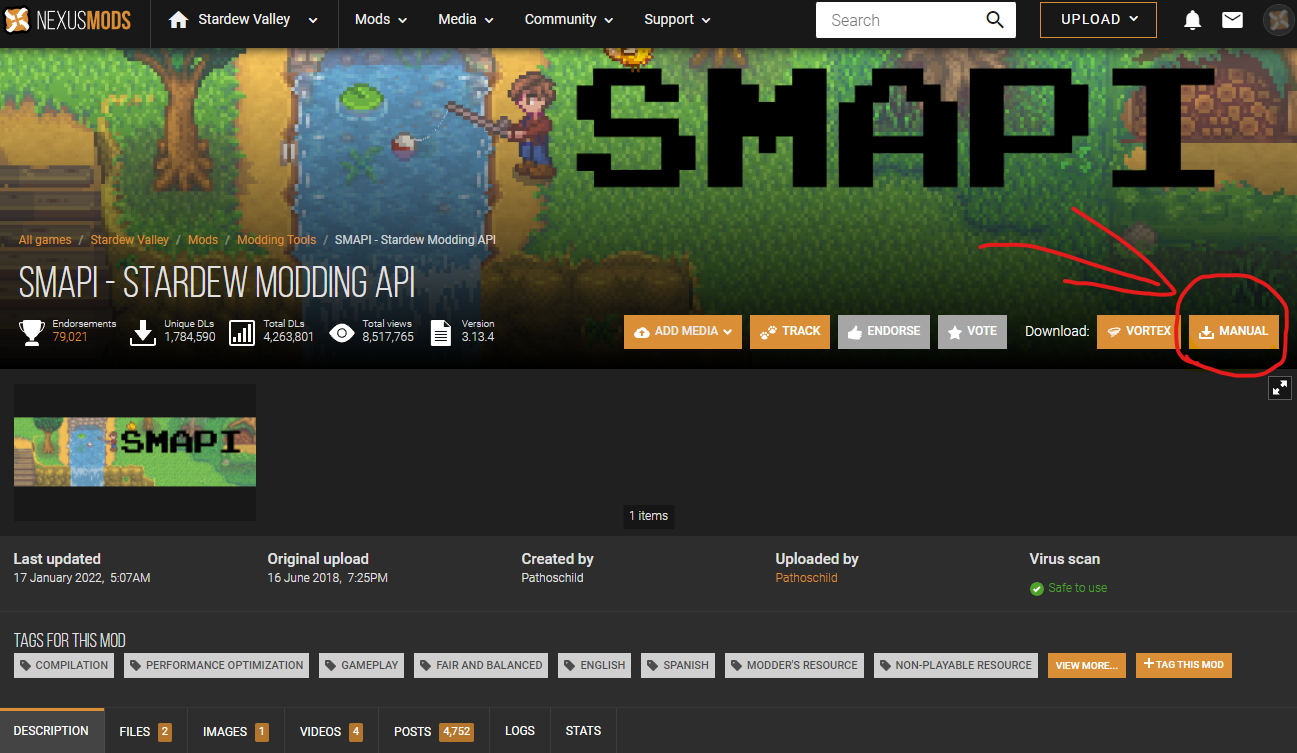Select the Fair and Balanced tag
The height and width of the screenshot is (753, 1297).
click(x=481, y=665)
